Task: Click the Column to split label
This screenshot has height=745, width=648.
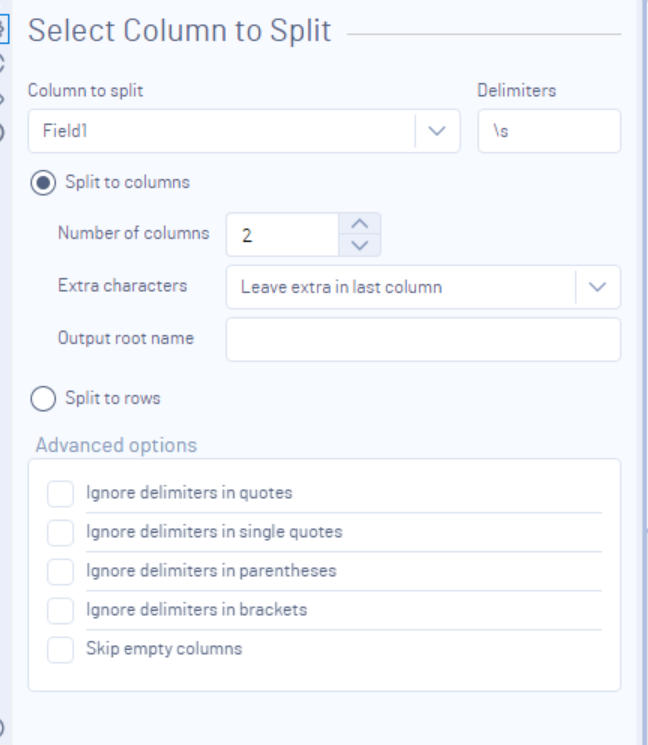Action: coord(86,91)
